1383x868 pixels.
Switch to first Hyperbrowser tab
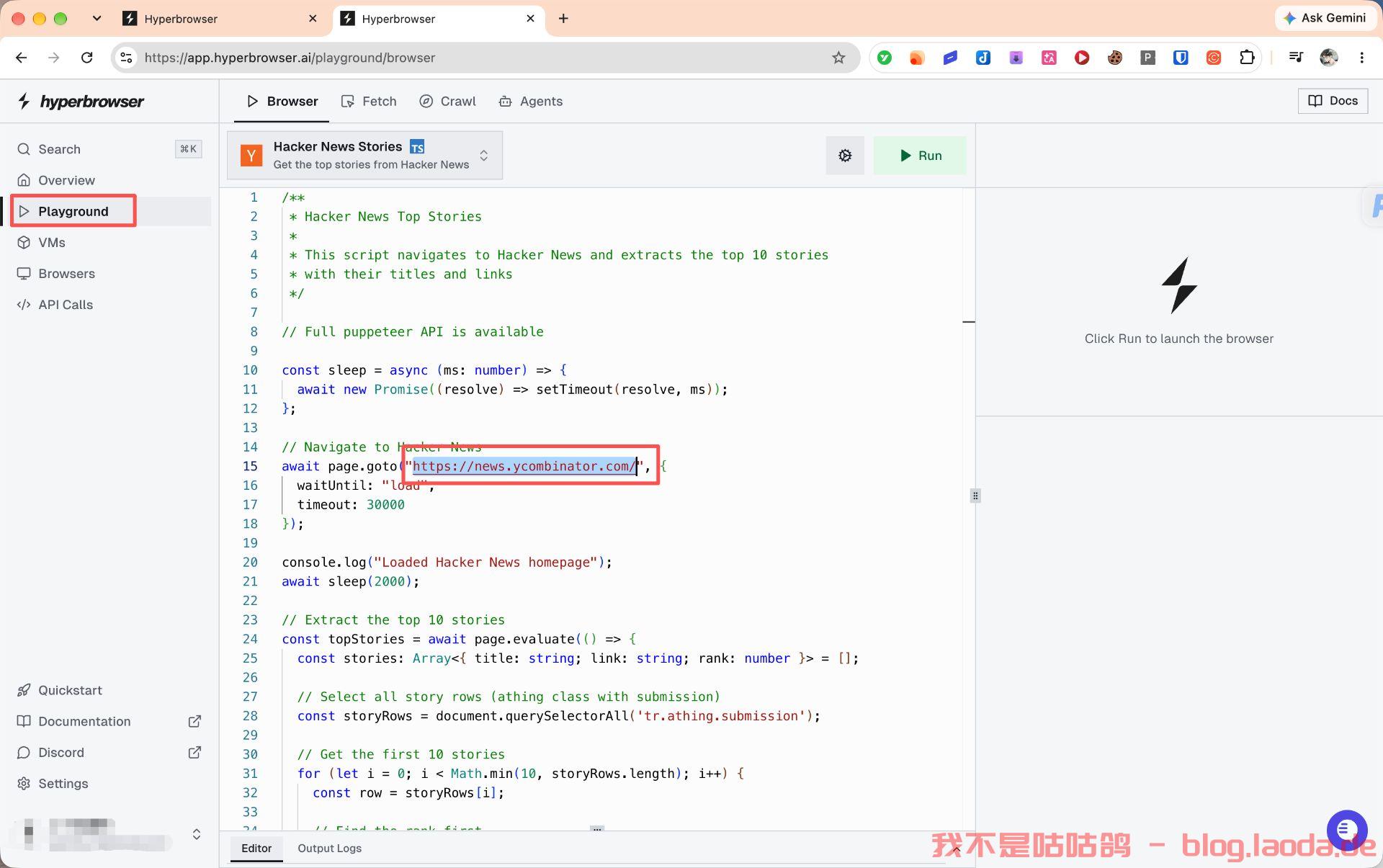[x=220, y=19]
